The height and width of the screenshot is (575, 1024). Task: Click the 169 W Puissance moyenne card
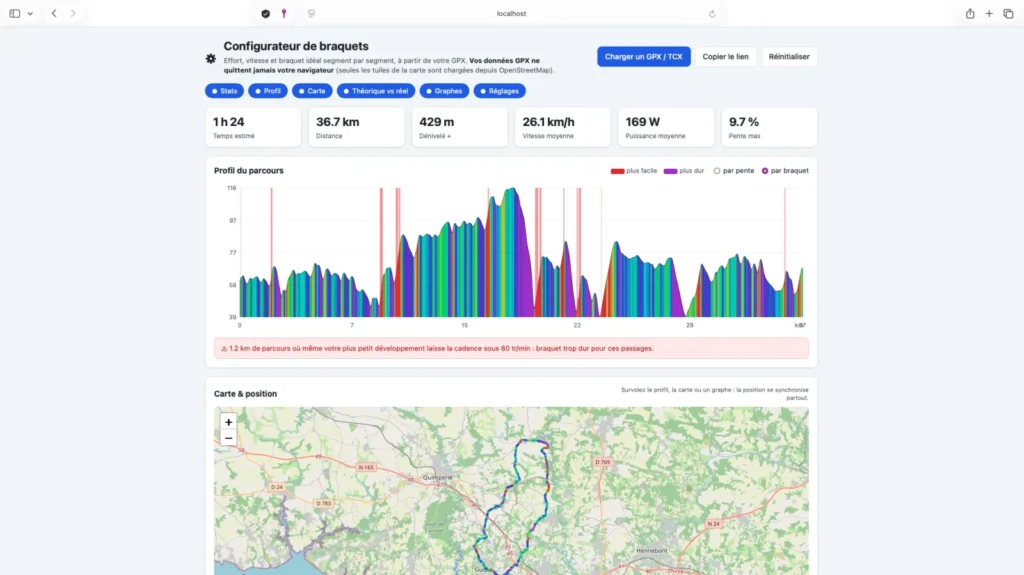click(665, 127)
